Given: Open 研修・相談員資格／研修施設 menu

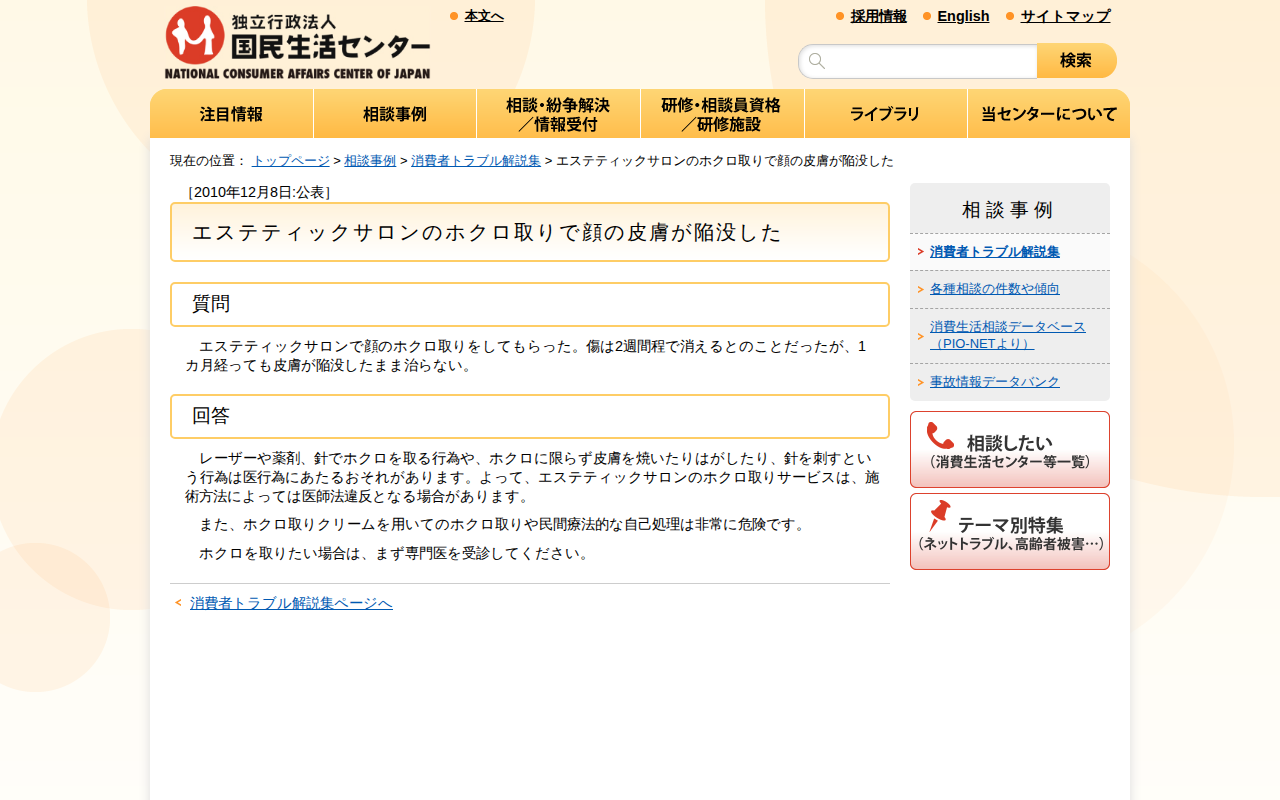Looking at the screenshot, I should pyautogui.click(x=722, y=114).
